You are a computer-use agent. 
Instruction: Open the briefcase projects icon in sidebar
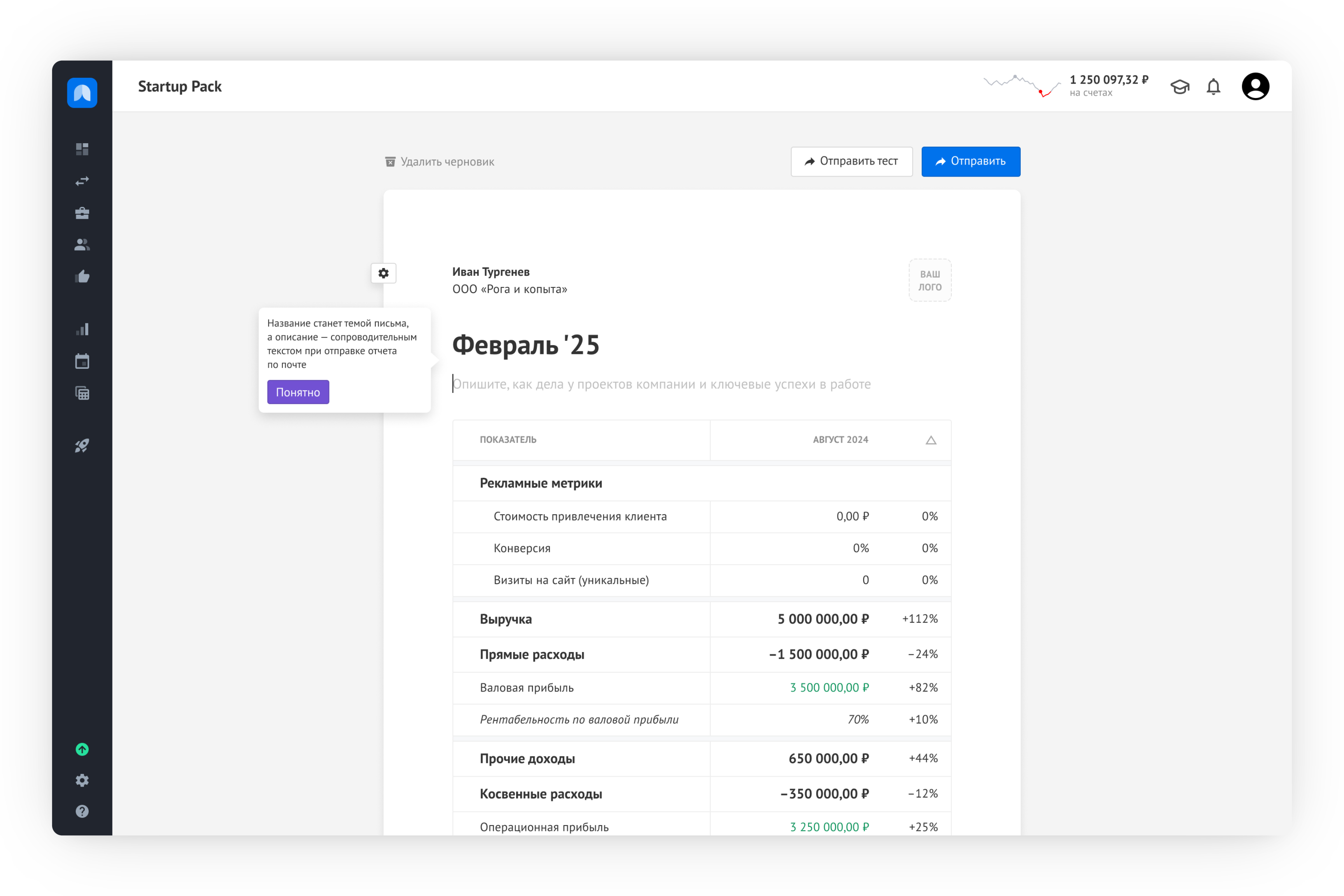click(x=82, y=213)
